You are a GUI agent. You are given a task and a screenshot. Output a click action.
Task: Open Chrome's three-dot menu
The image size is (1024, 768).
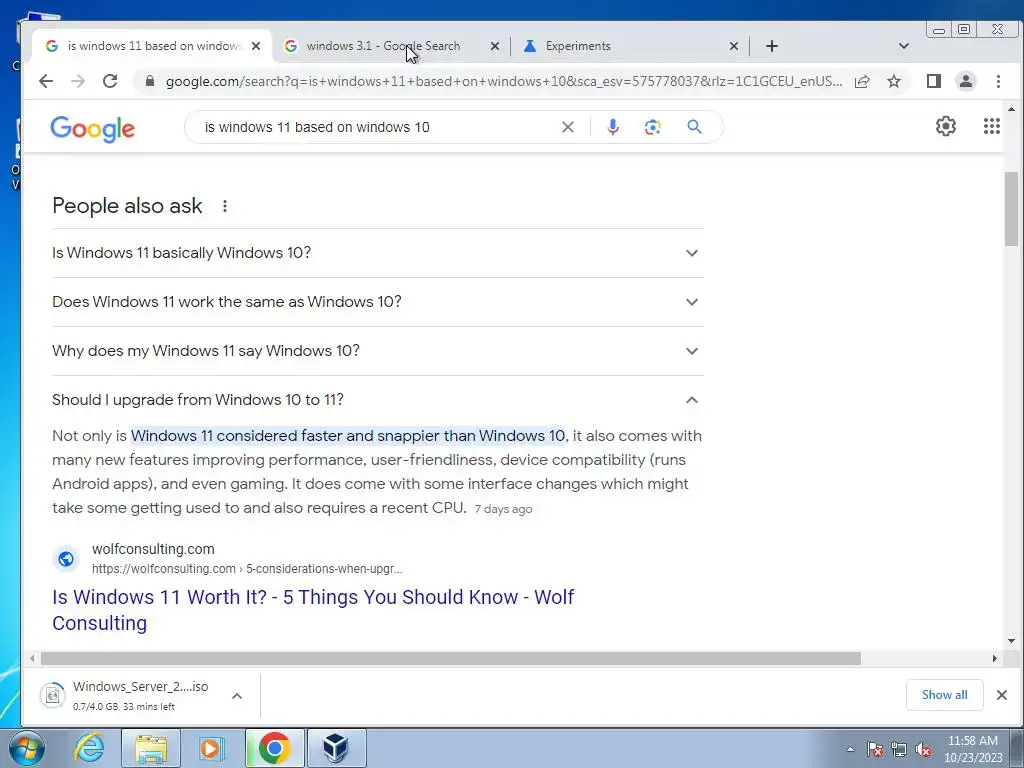click(x=998, y=81)
